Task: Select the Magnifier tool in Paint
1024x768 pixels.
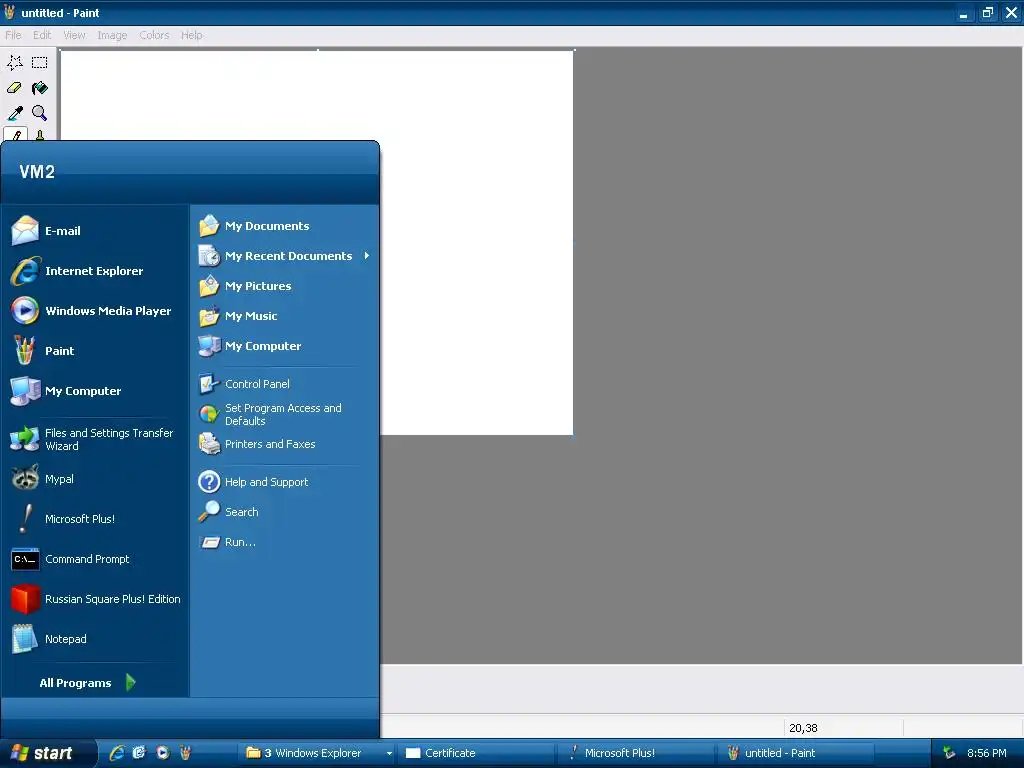Action: [40, 113]
